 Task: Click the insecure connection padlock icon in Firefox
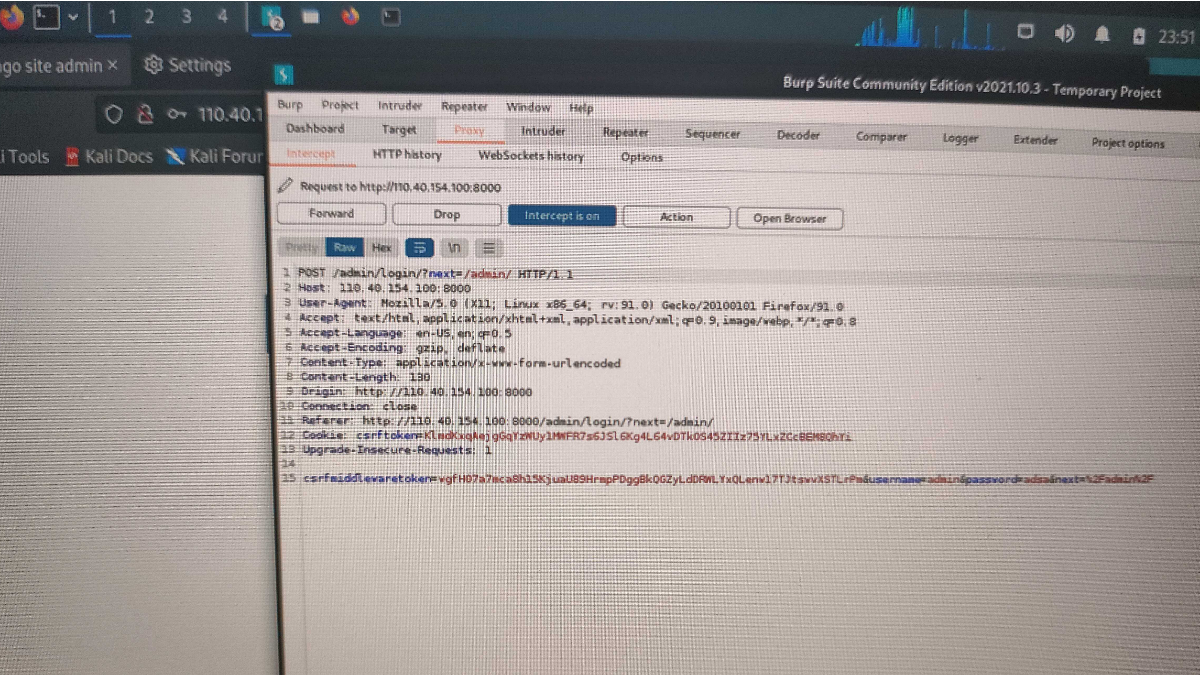coord(145,114)
